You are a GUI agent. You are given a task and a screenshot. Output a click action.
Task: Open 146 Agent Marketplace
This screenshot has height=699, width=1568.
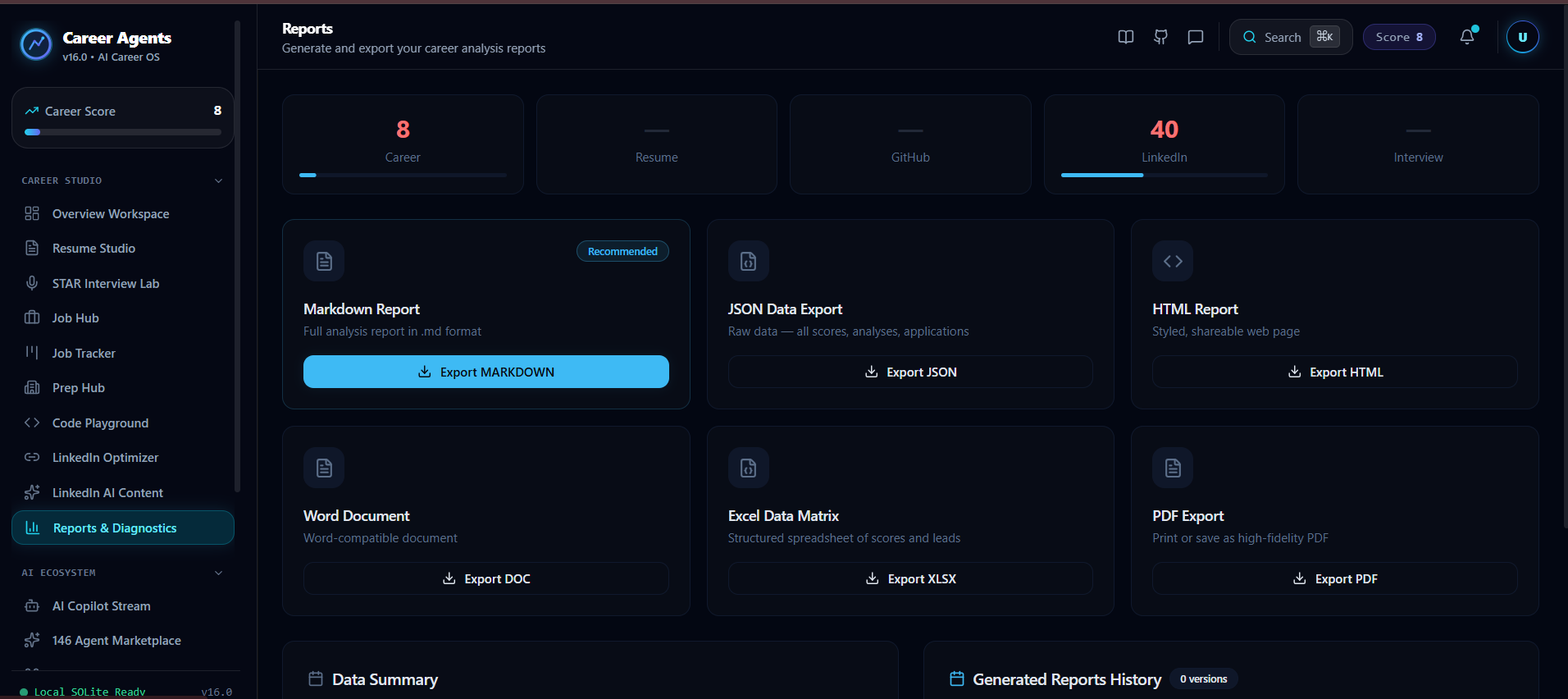click(x=123, y=640)
